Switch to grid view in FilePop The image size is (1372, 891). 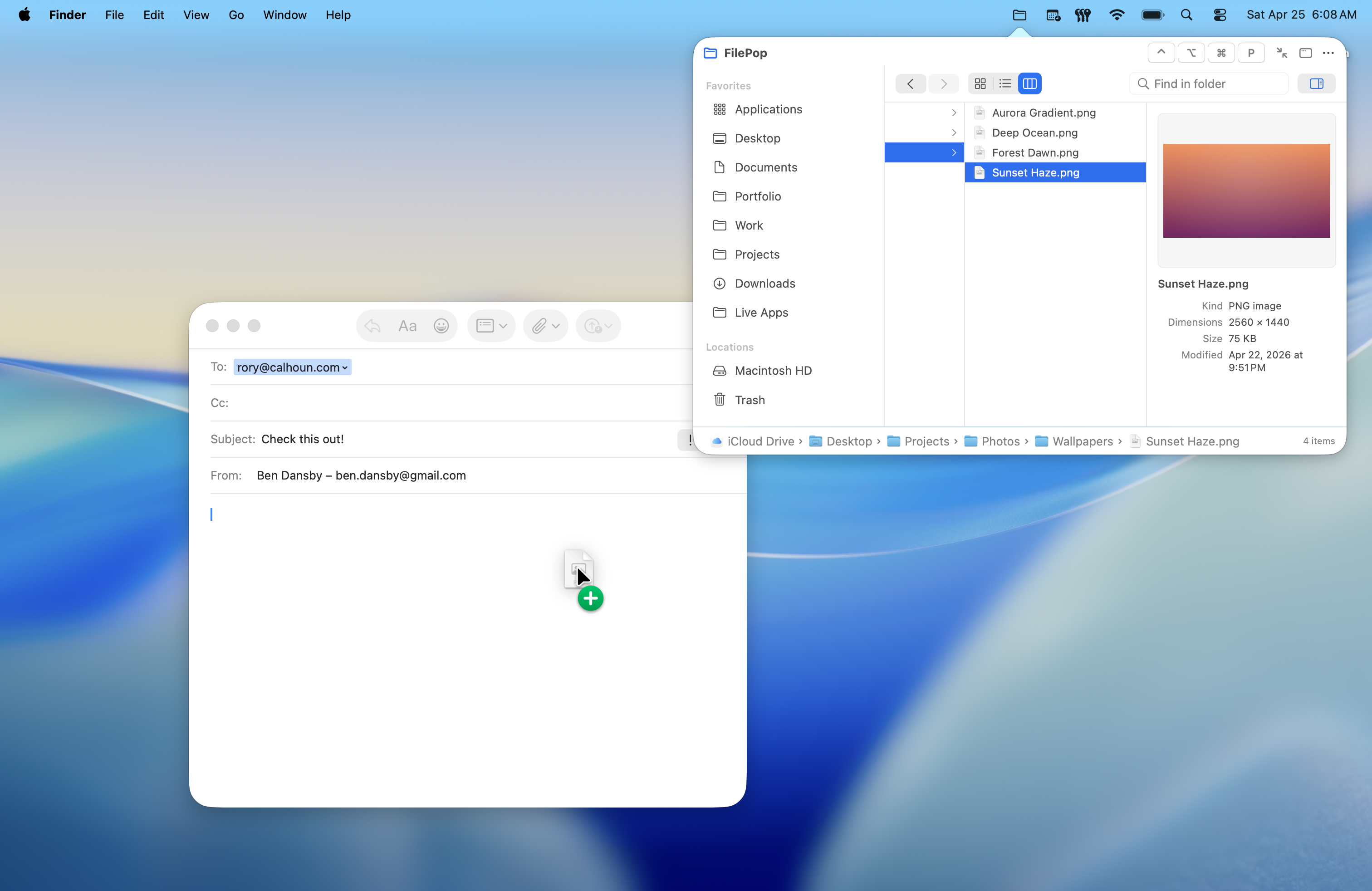click(980, 83)
